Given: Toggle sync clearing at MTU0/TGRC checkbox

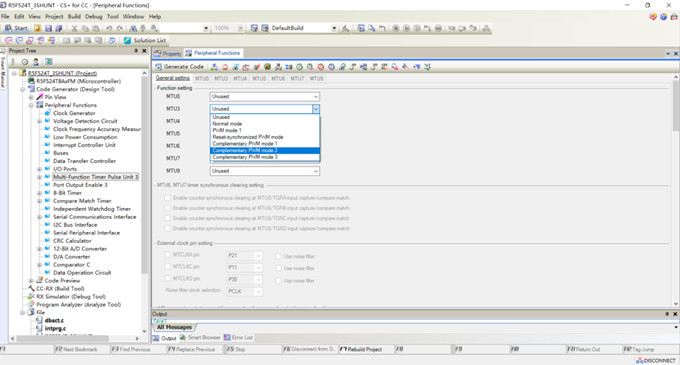Looking at the screenshot, I should pyautogui.click(x=167, y=218).
